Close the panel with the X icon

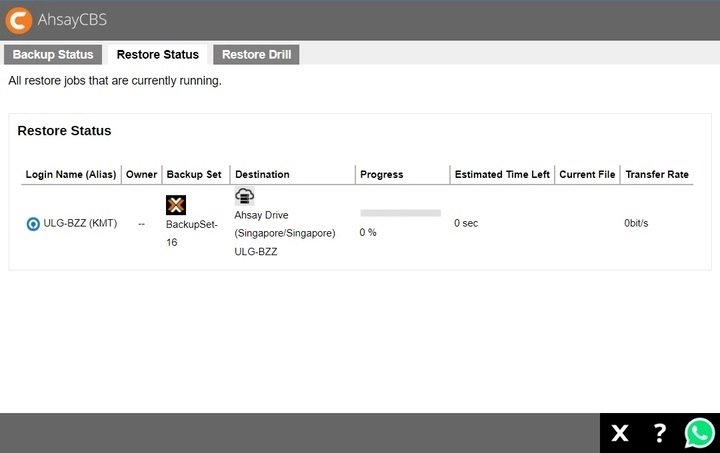point(619,433)
